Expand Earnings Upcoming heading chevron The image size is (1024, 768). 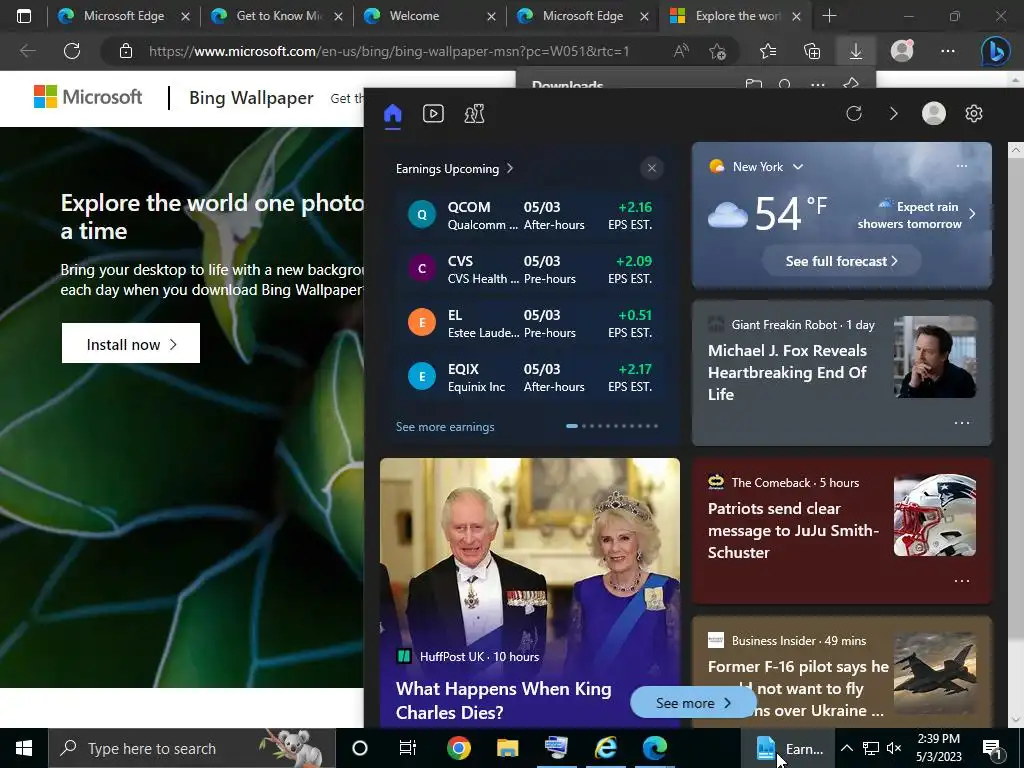510,168
